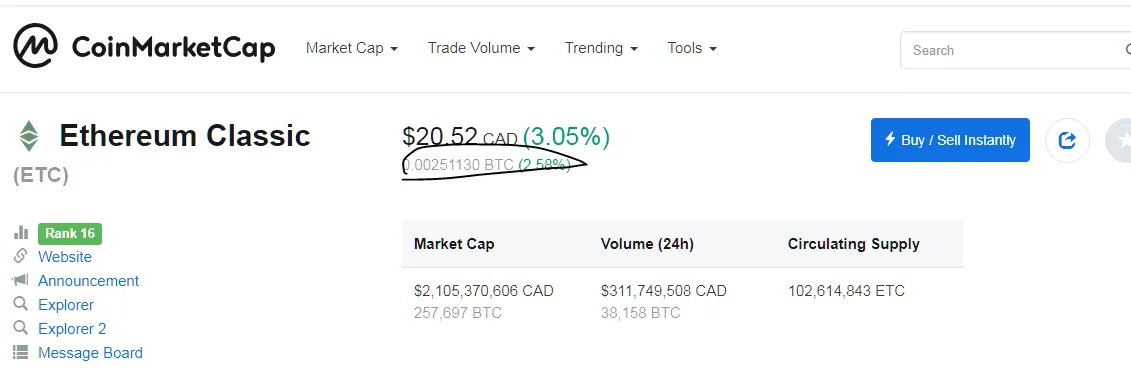The height and width of the screenshot is (369, 1131).
Task: Expand the Tools dropdown menu
Action: pyautogui.click(x=692, y=48)
